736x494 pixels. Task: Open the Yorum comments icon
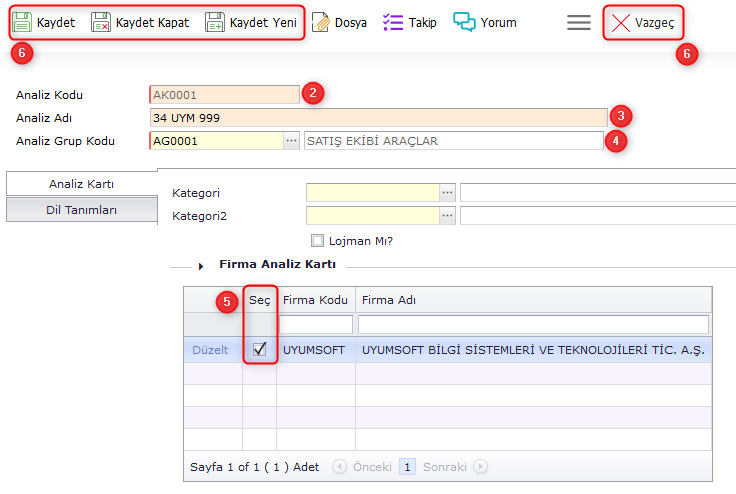coord(464,22)
